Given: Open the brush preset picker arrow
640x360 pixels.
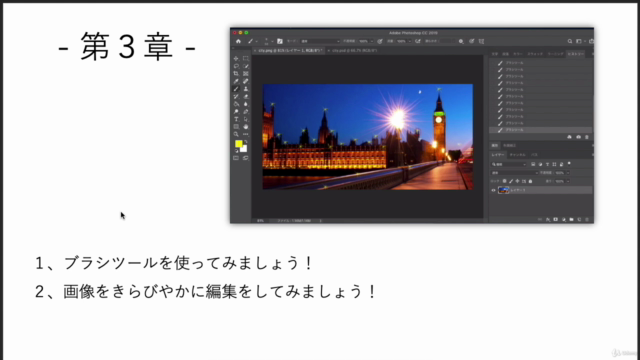Looking at the screenshot, I should pos(273,41).
